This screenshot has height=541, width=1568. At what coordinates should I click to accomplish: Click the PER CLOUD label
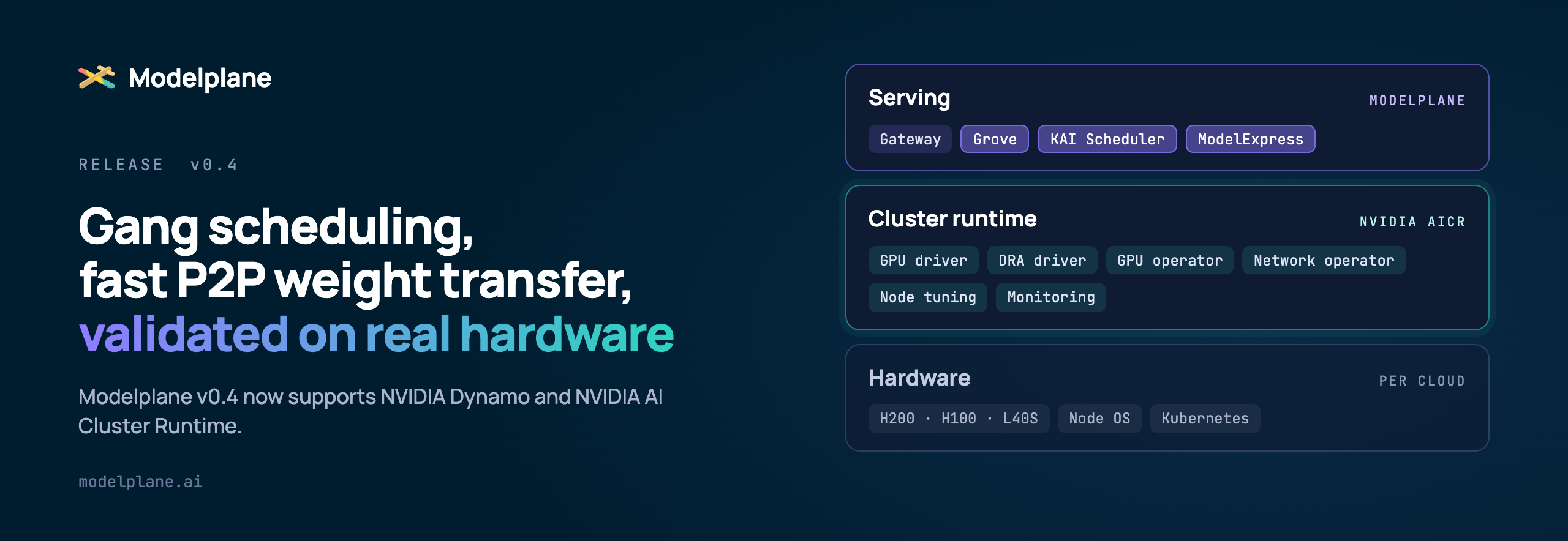1422,381
